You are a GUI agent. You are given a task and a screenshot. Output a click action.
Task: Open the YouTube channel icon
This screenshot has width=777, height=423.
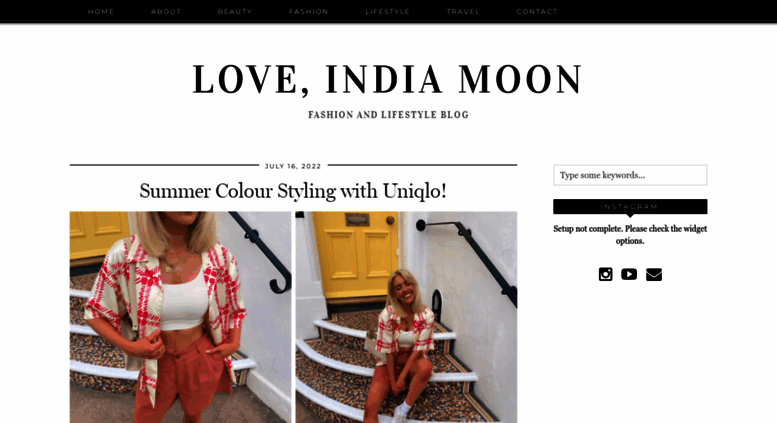(629, 274)
